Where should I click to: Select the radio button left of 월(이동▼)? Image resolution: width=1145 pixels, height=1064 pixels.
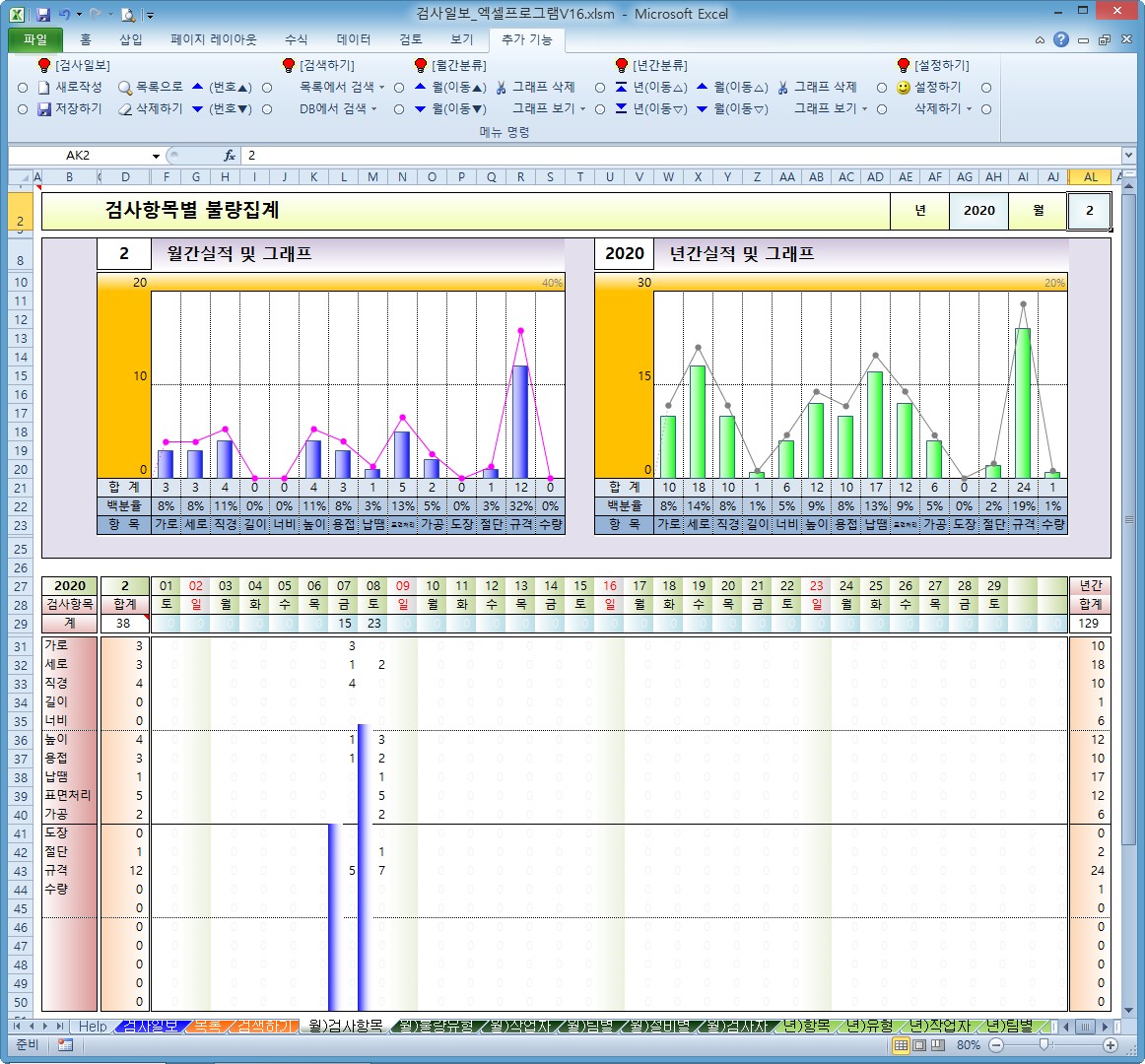click(x=399, y=109)
